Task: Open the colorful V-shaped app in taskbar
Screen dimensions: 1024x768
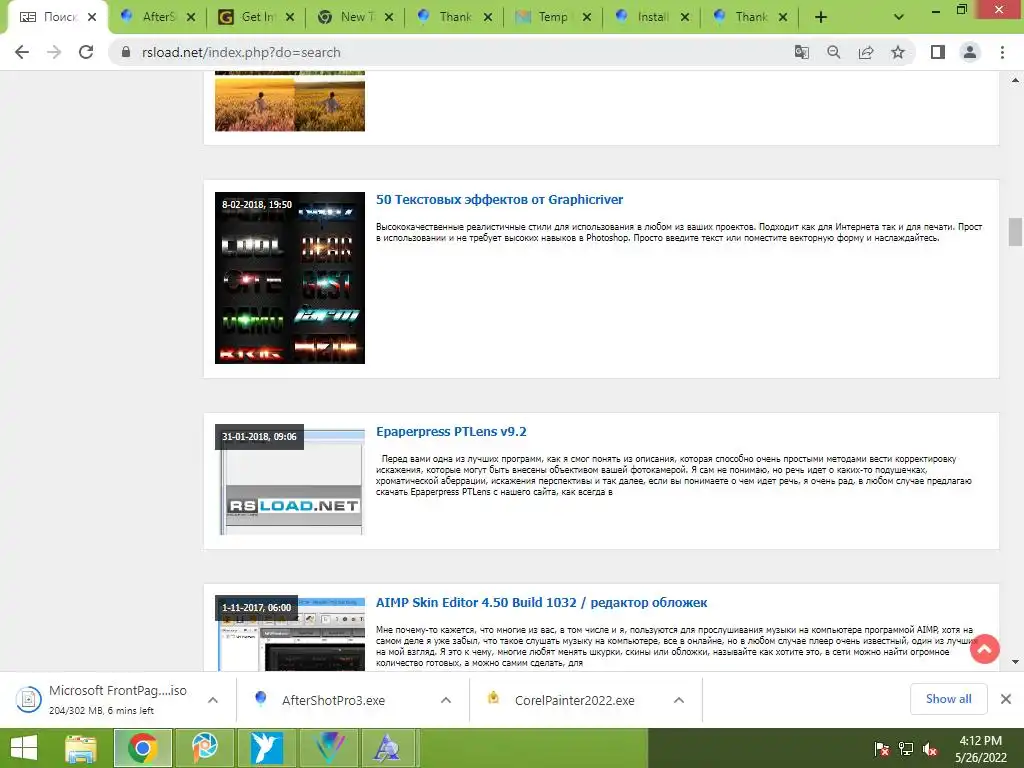Action: tap(328, 748)
